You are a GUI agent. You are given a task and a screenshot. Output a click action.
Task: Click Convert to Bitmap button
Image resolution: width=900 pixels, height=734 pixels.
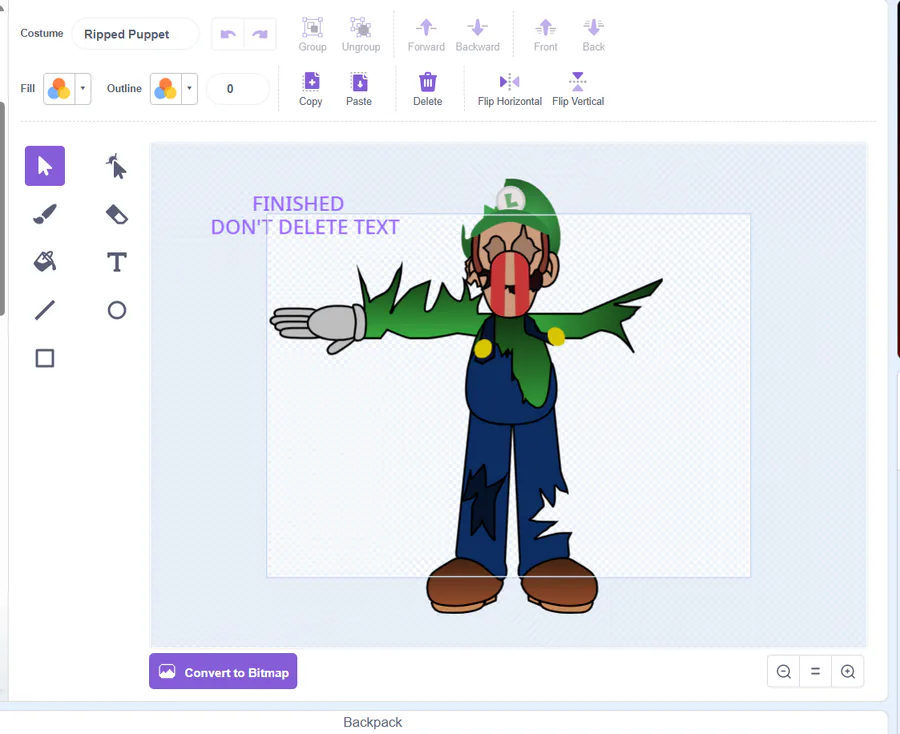(x=223, y=671)
